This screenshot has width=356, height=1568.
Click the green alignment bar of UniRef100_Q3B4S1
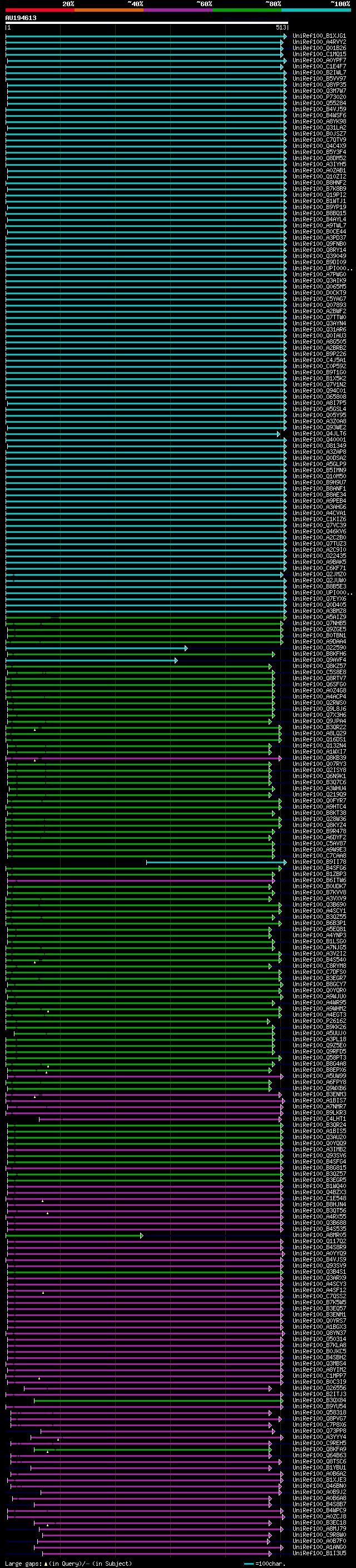coord(145,1272)
